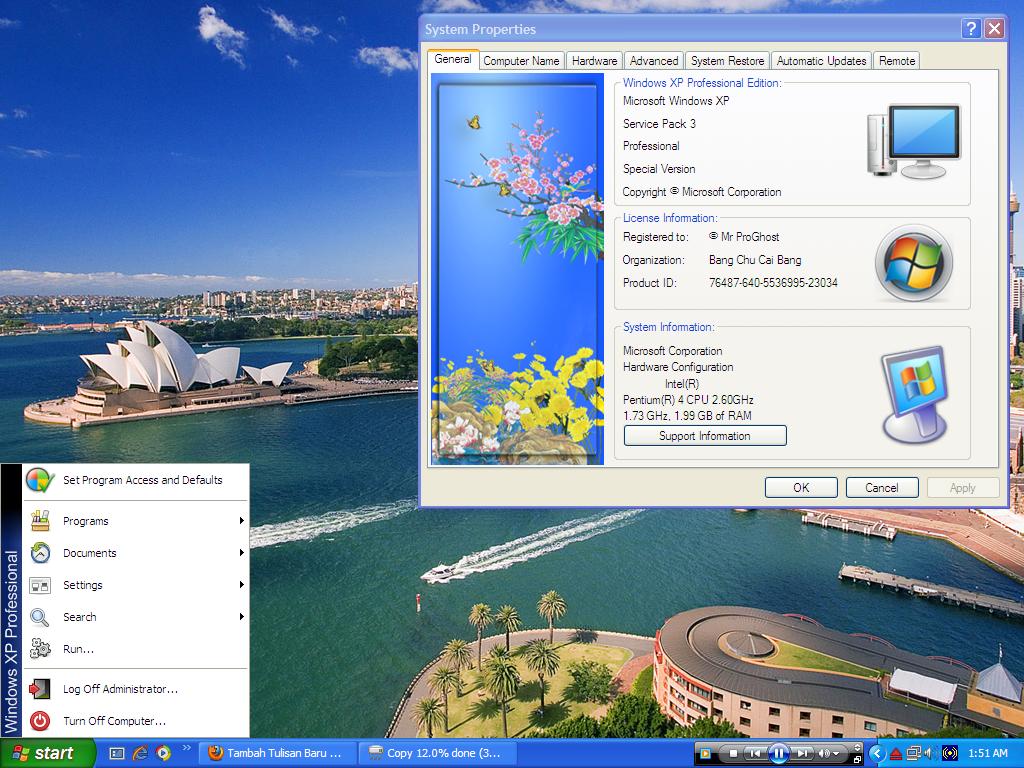This screenshot has width=1024, height=768.
Task: Open the volume dropdown arrow in the media band
Action: 837,753
